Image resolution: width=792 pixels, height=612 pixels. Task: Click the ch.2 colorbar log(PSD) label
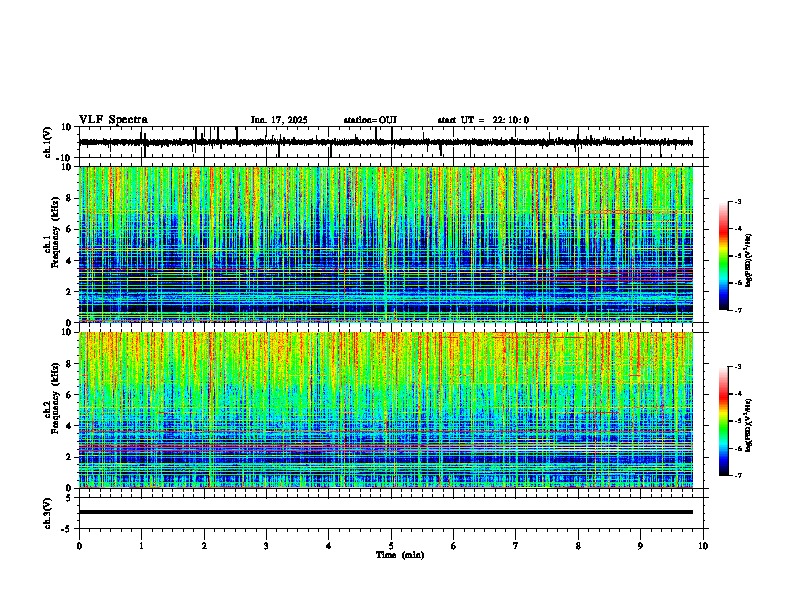pos(749,425)
